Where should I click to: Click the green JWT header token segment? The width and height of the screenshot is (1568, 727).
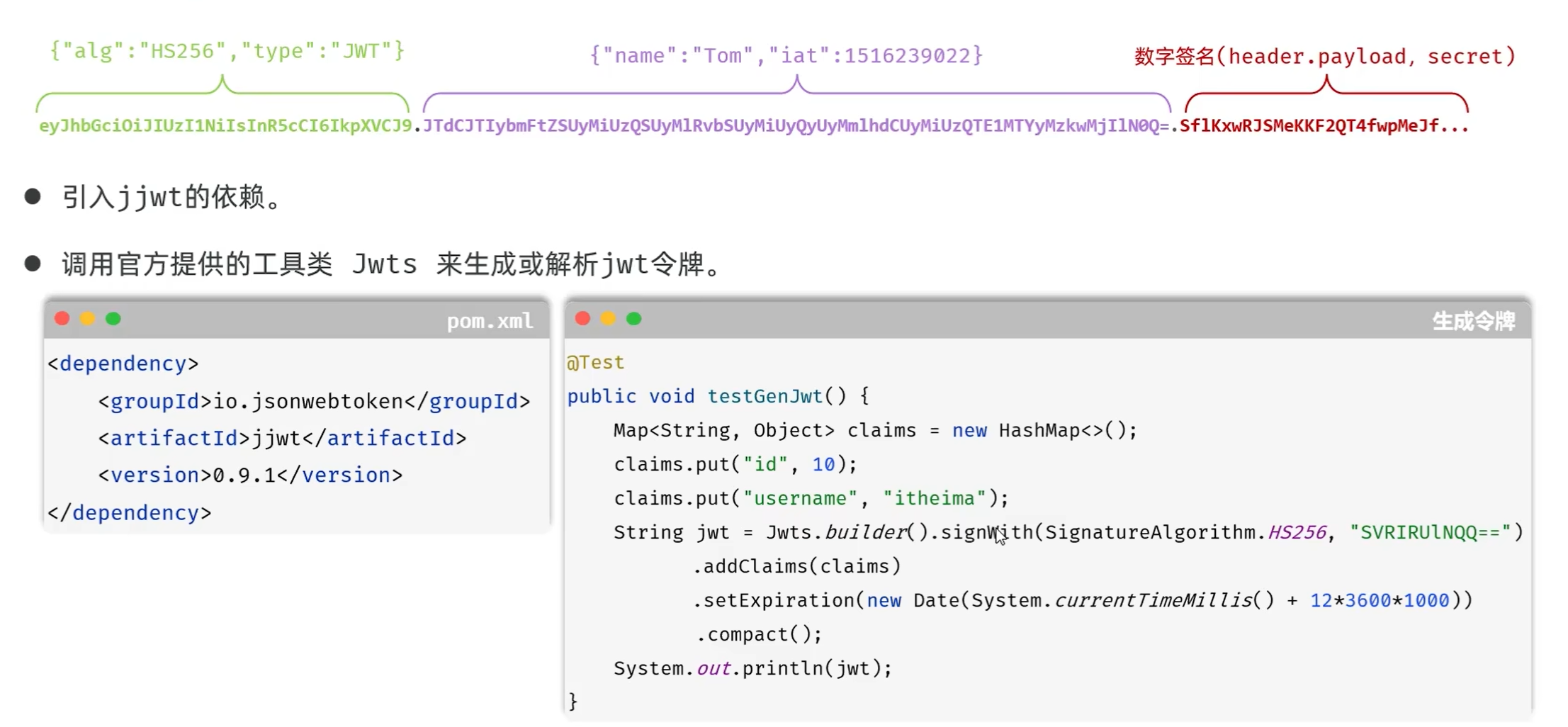(x=225, y=125)
